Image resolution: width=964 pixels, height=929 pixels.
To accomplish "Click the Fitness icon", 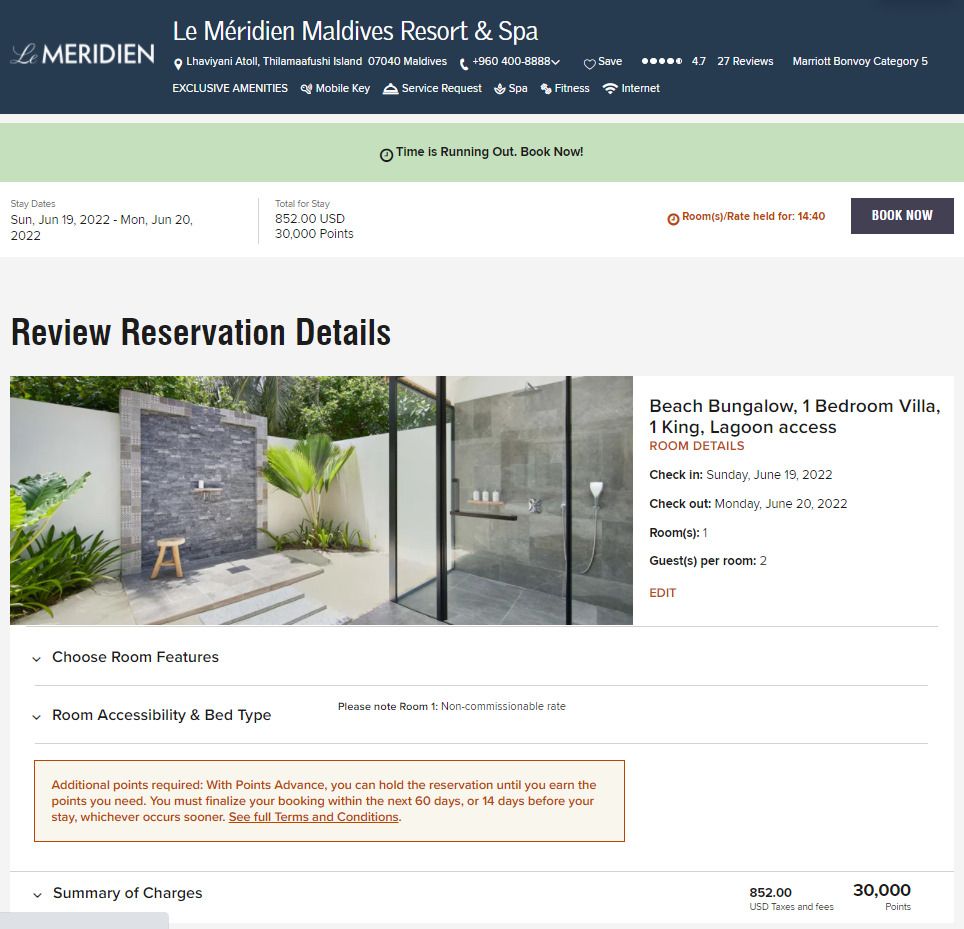I will [x=546, y=89].
